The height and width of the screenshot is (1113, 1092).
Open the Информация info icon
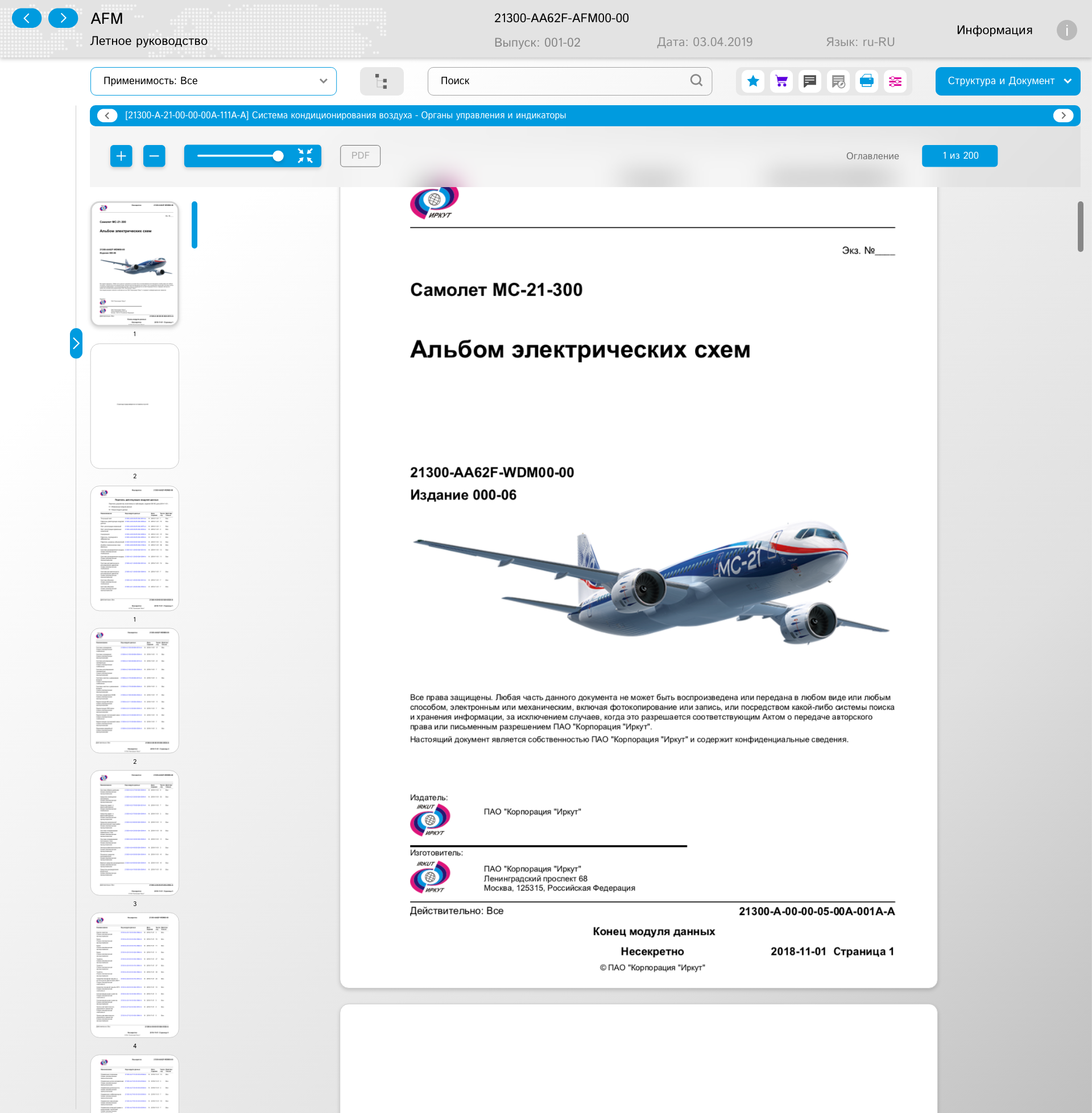click(x=1066, y=30)
